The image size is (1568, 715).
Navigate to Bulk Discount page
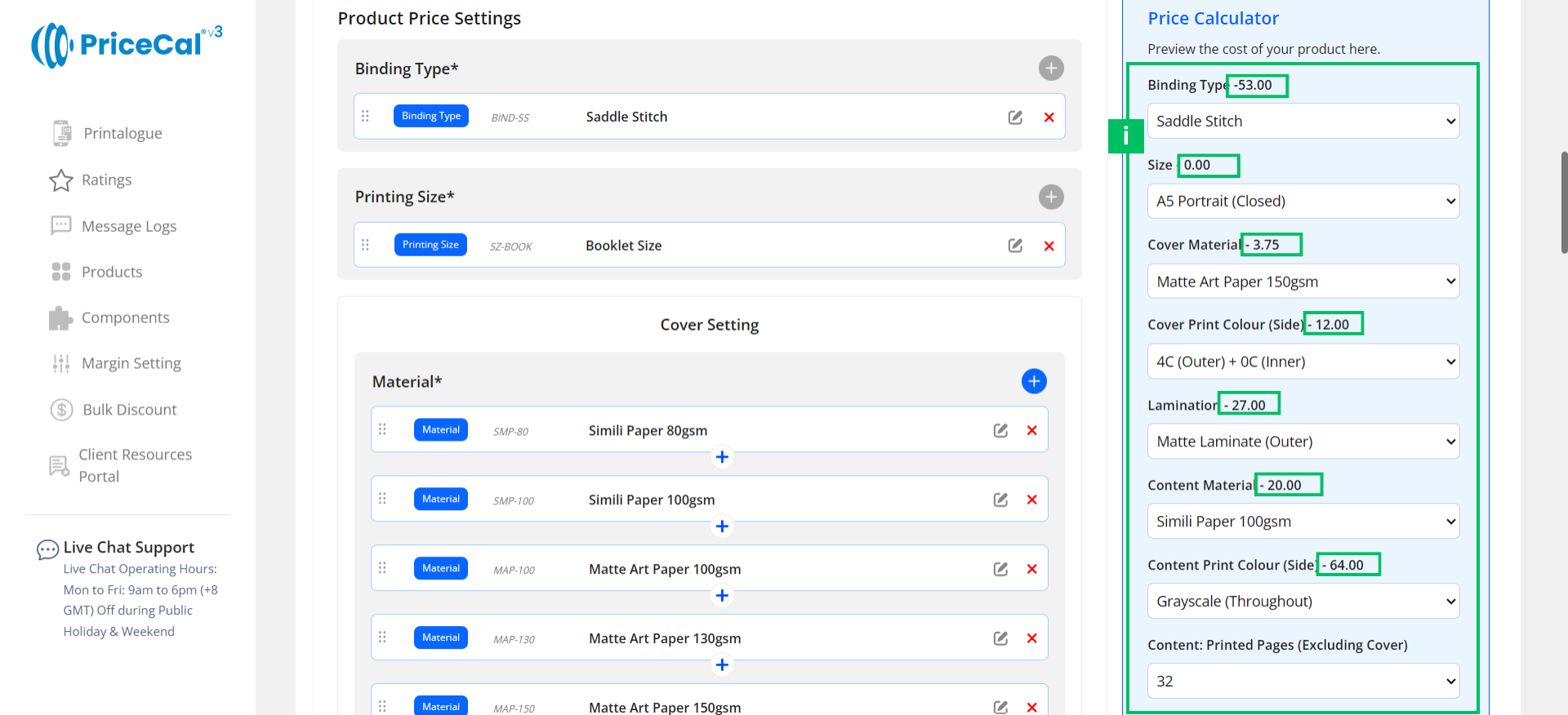(x=129, y=410)
